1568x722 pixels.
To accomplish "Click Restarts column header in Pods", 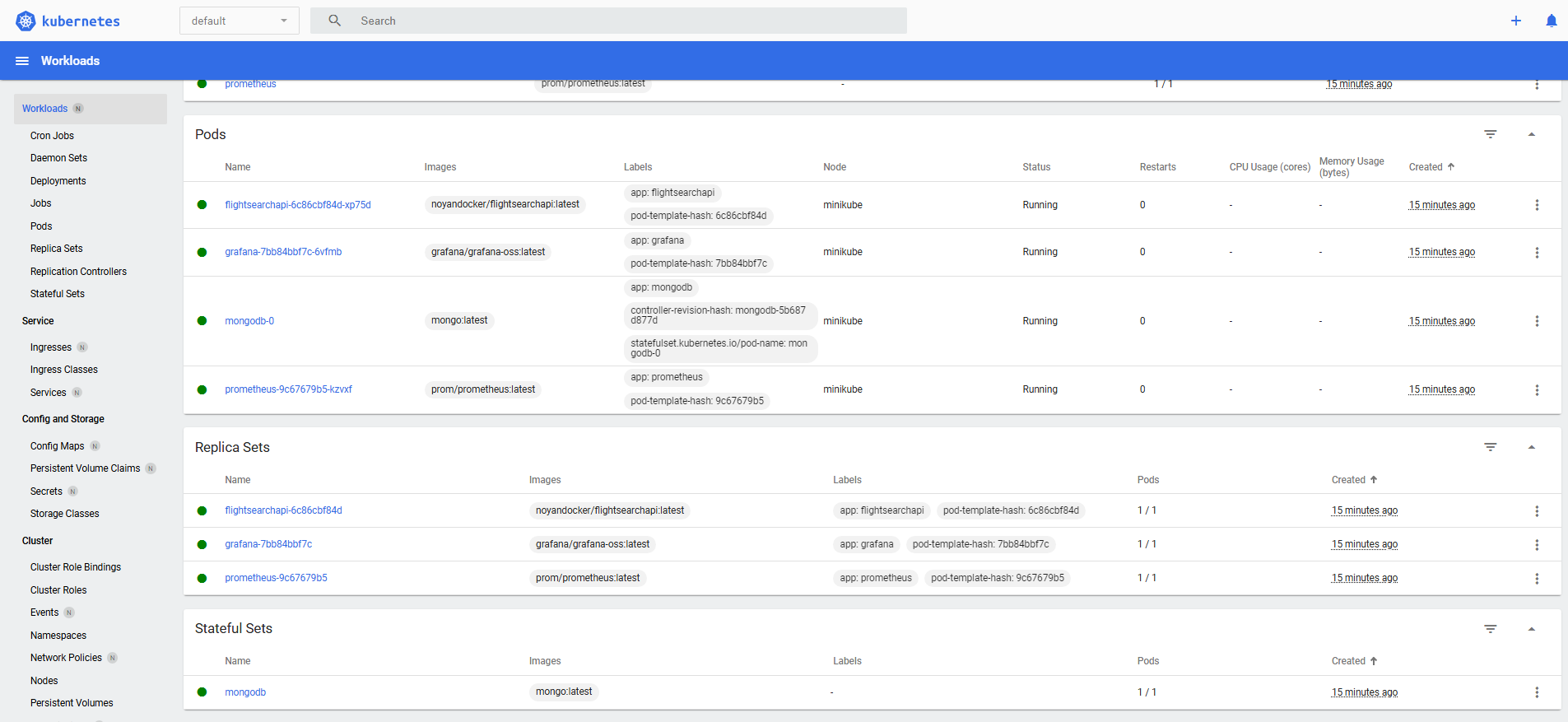I will pos(1157,167).
